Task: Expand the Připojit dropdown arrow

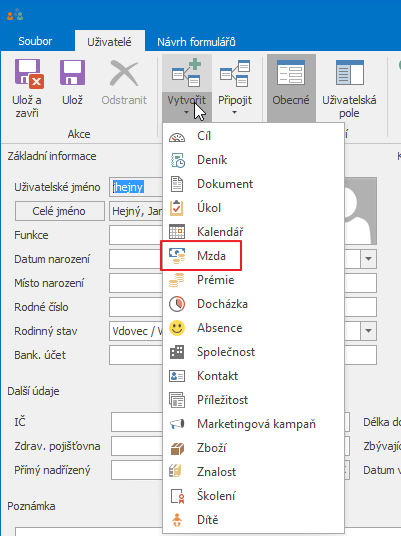Action: pyautogui.click(x=235, y=112)
